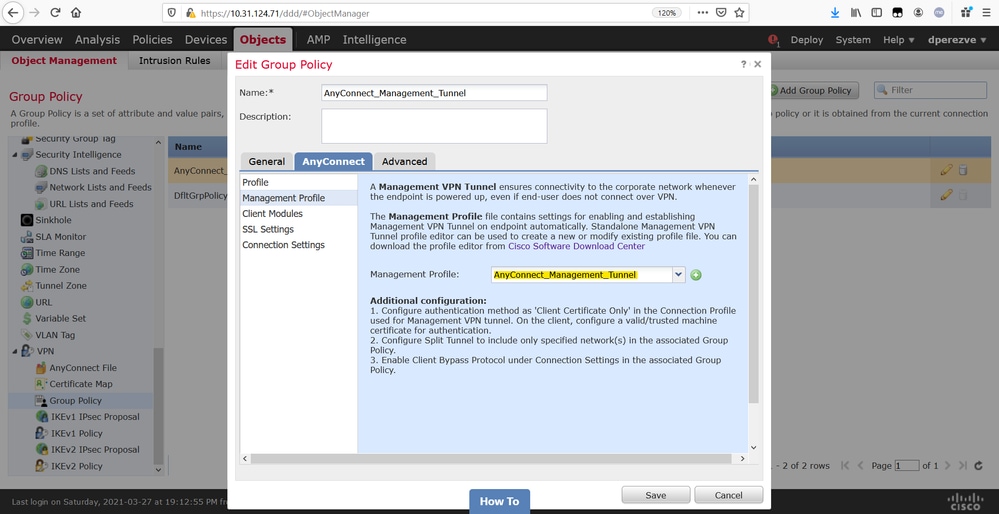The height and width of the screenshot is (514, 999).
Task: Click the dialog horizontal scrollbar
Action: pos(491,459)
